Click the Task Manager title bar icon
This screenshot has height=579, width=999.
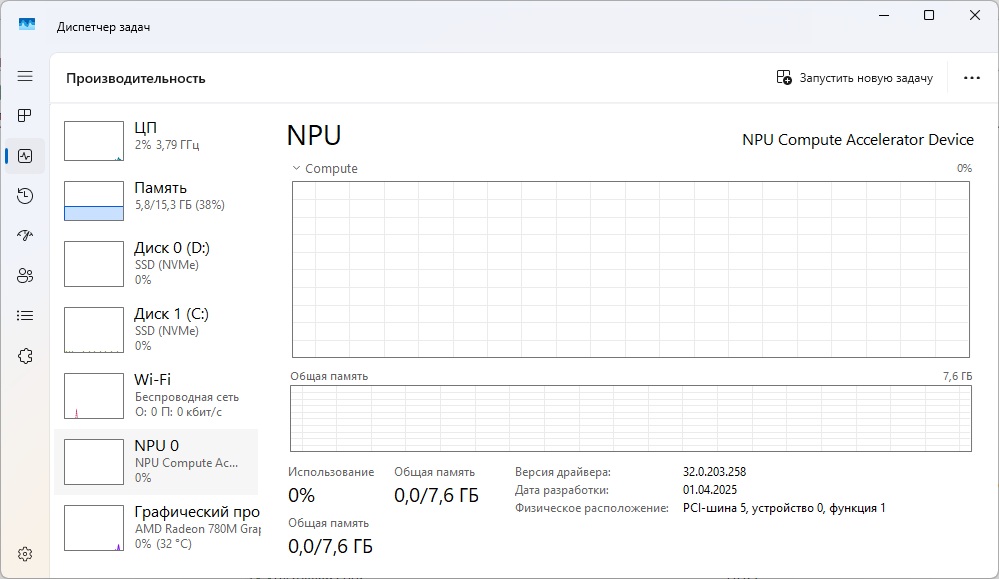27,24
